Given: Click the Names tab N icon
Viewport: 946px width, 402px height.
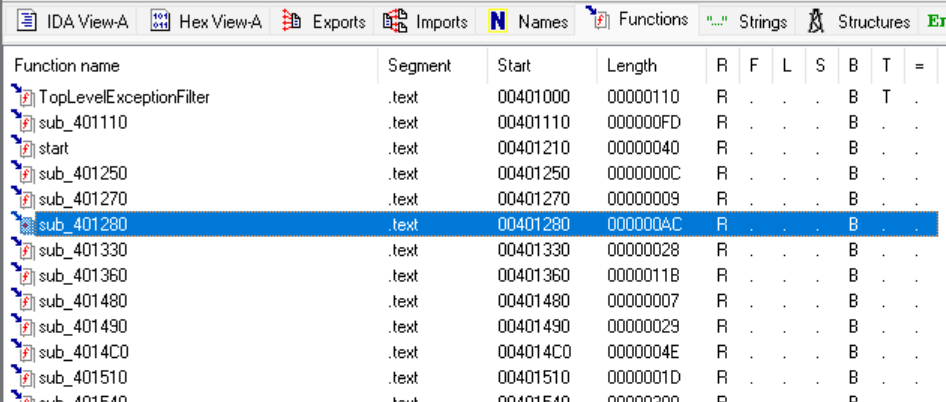Looking at the screenshot, I should point(498,22).
